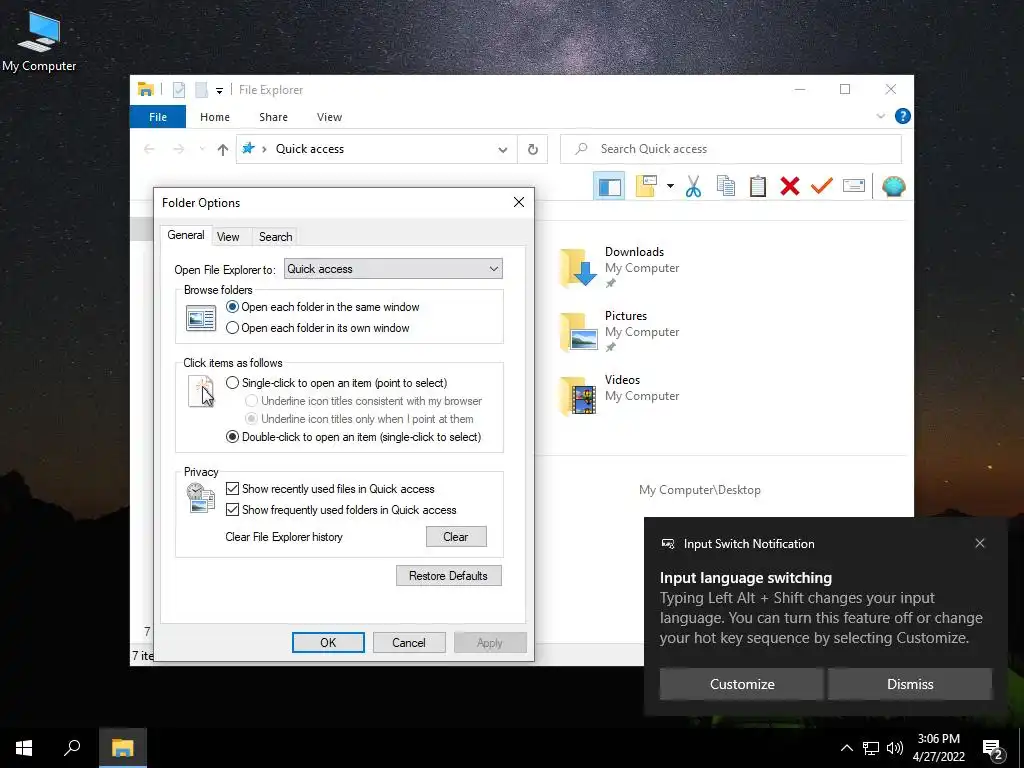Image resolution: width=1024 pixels, height=768 pixels.
Task: Open the View ribbon tab of File Explorer
Action: (x=329, y=117)
